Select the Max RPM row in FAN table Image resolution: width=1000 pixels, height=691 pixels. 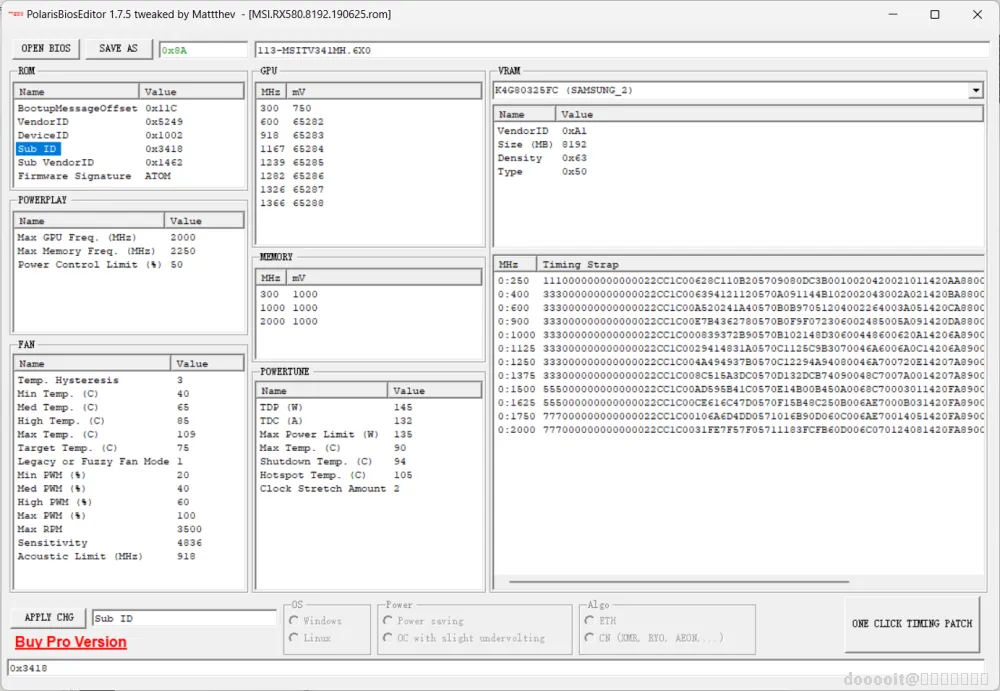(x=40, y=530)
